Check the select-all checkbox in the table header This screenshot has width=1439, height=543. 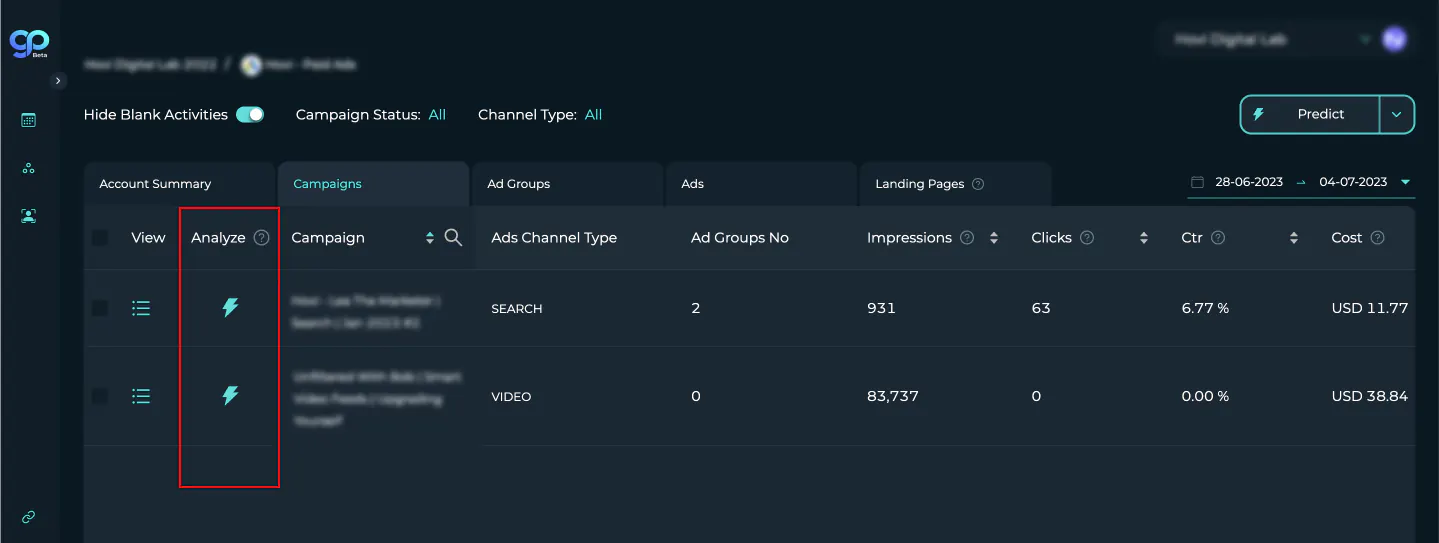point(100,238)
